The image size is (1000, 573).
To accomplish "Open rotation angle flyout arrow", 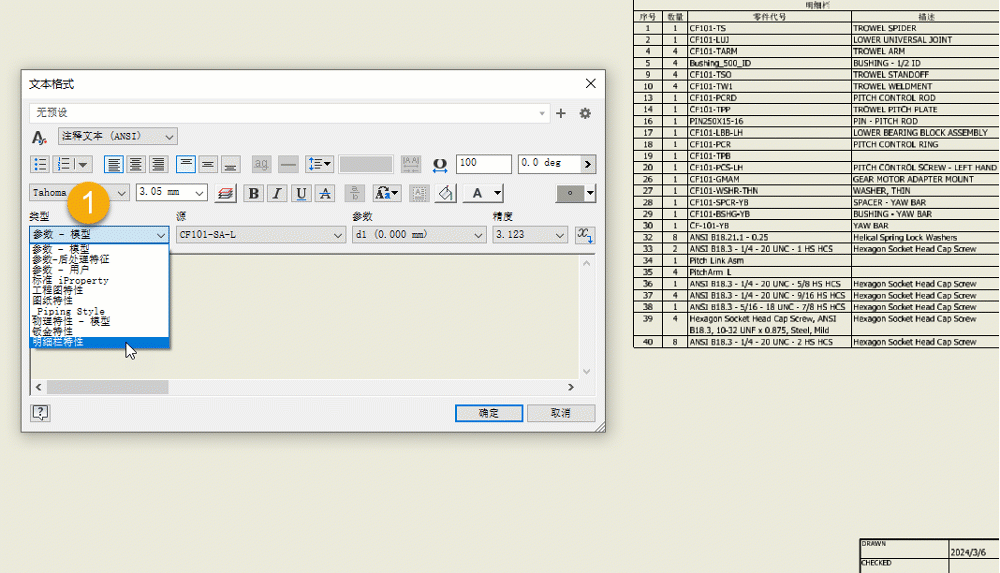I will pos(588,164).
